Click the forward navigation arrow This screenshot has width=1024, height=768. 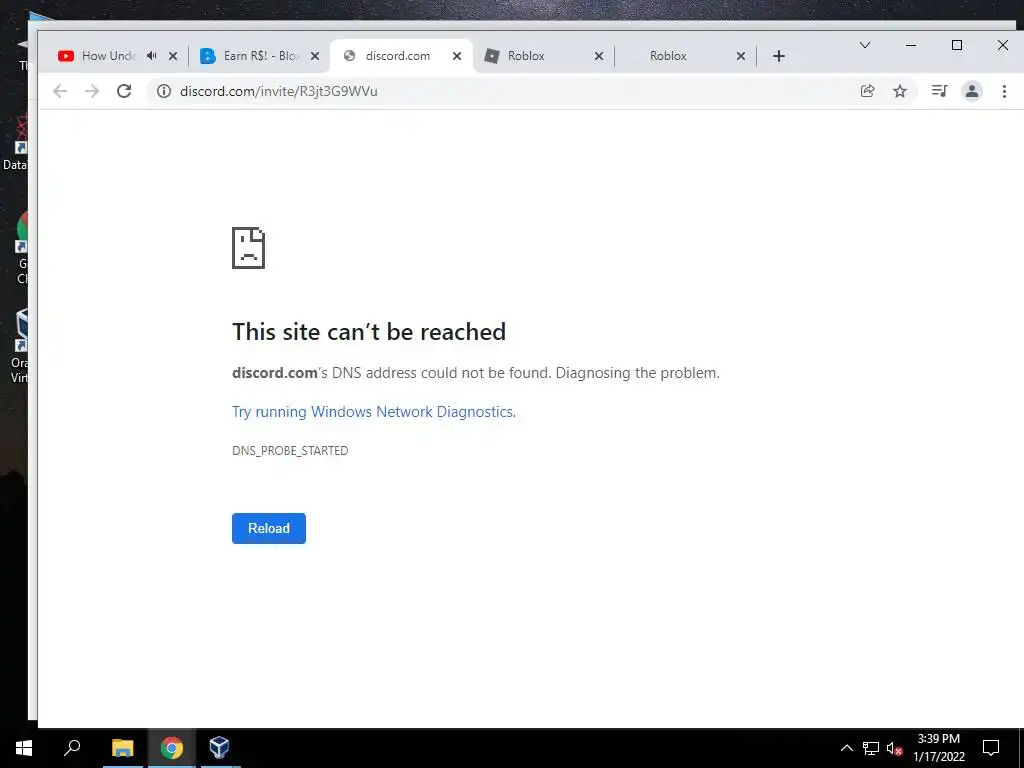tap(92, 91)
